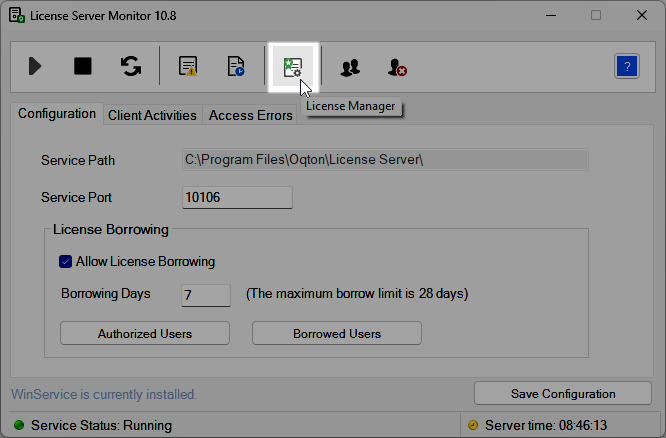Switch to the Client Activities tab
Image resolution: width=666 pixels, height=438 pixels.
(x=152, y=115)
